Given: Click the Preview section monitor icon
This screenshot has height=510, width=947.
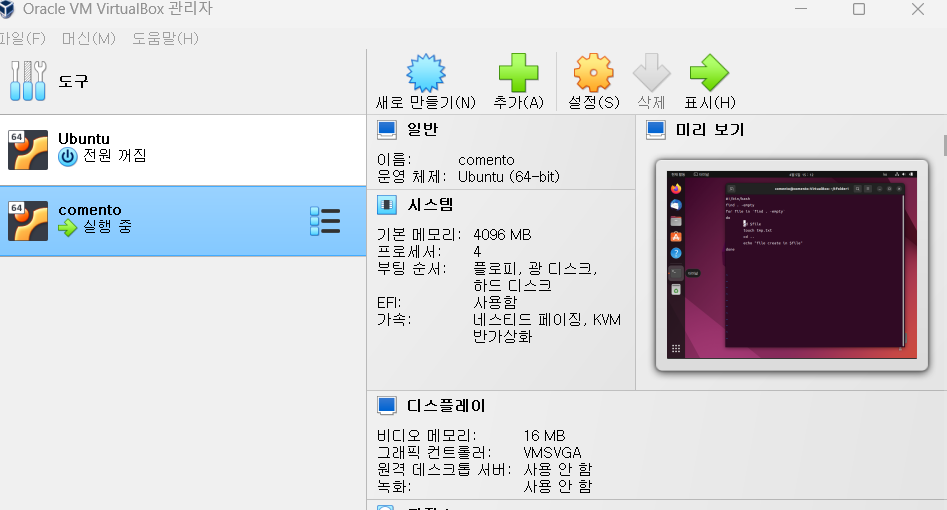Looking at the screenshot, I should pyautogui.click(x=656, y=130).
